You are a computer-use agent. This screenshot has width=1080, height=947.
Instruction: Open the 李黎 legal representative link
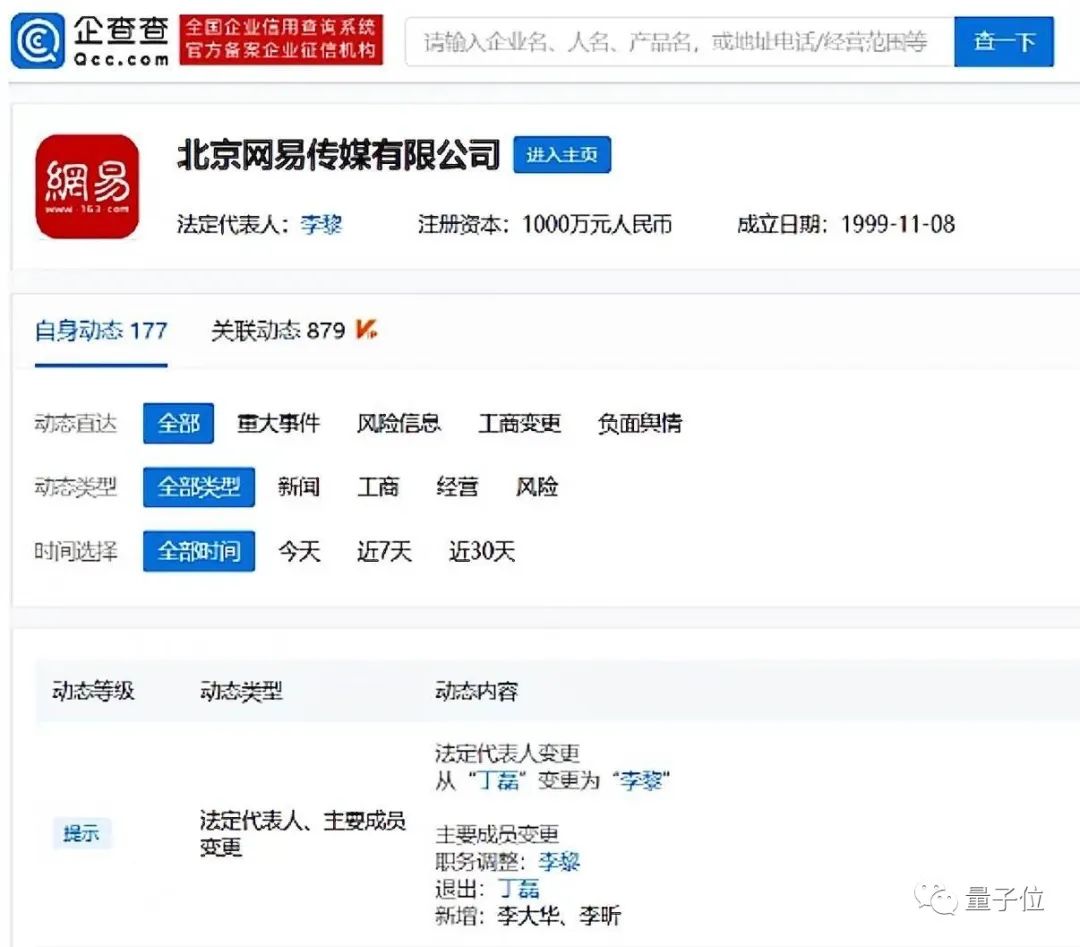click(x=321, y=226)
